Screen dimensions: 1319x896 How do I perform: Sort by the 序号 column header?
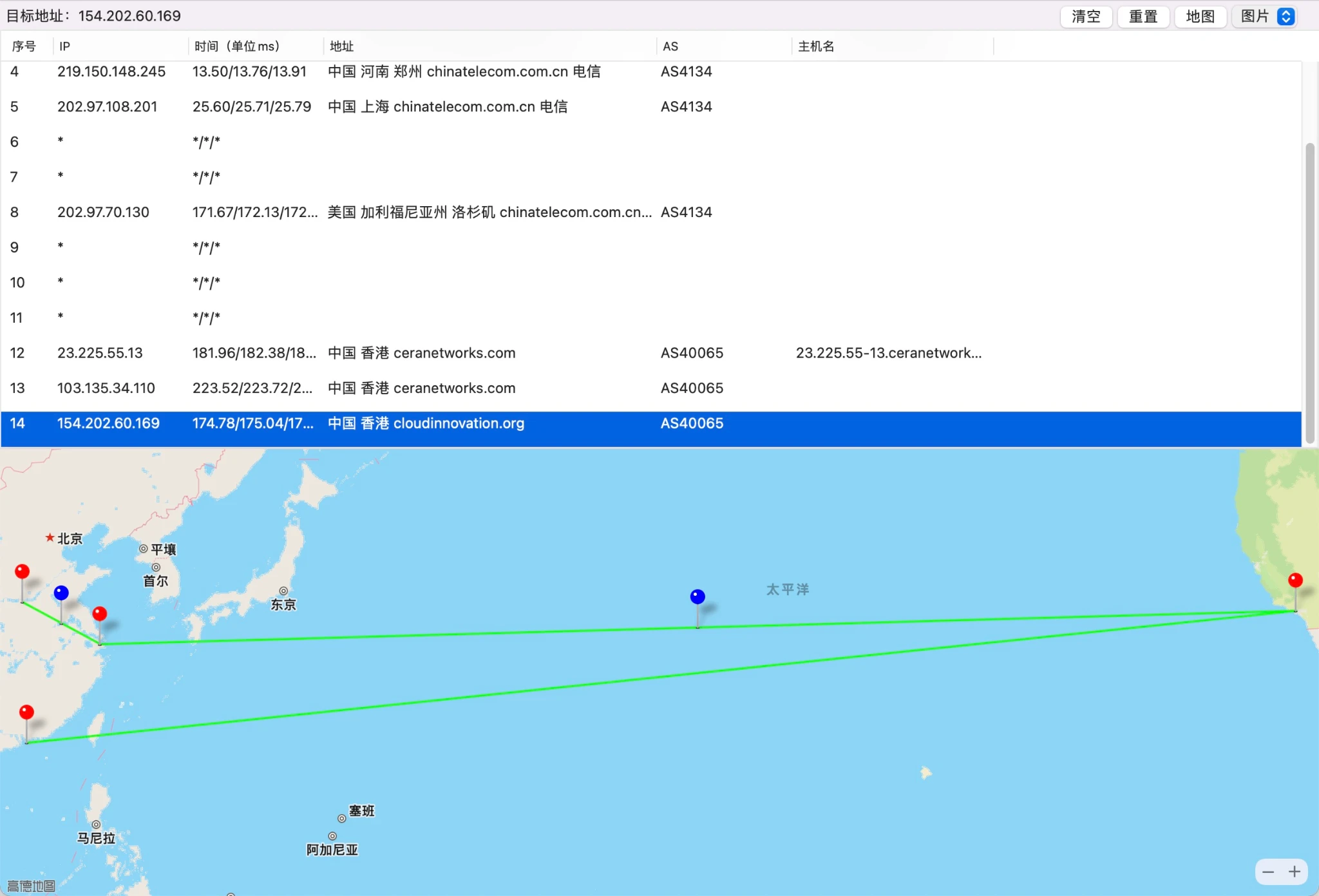pos(24,46)
